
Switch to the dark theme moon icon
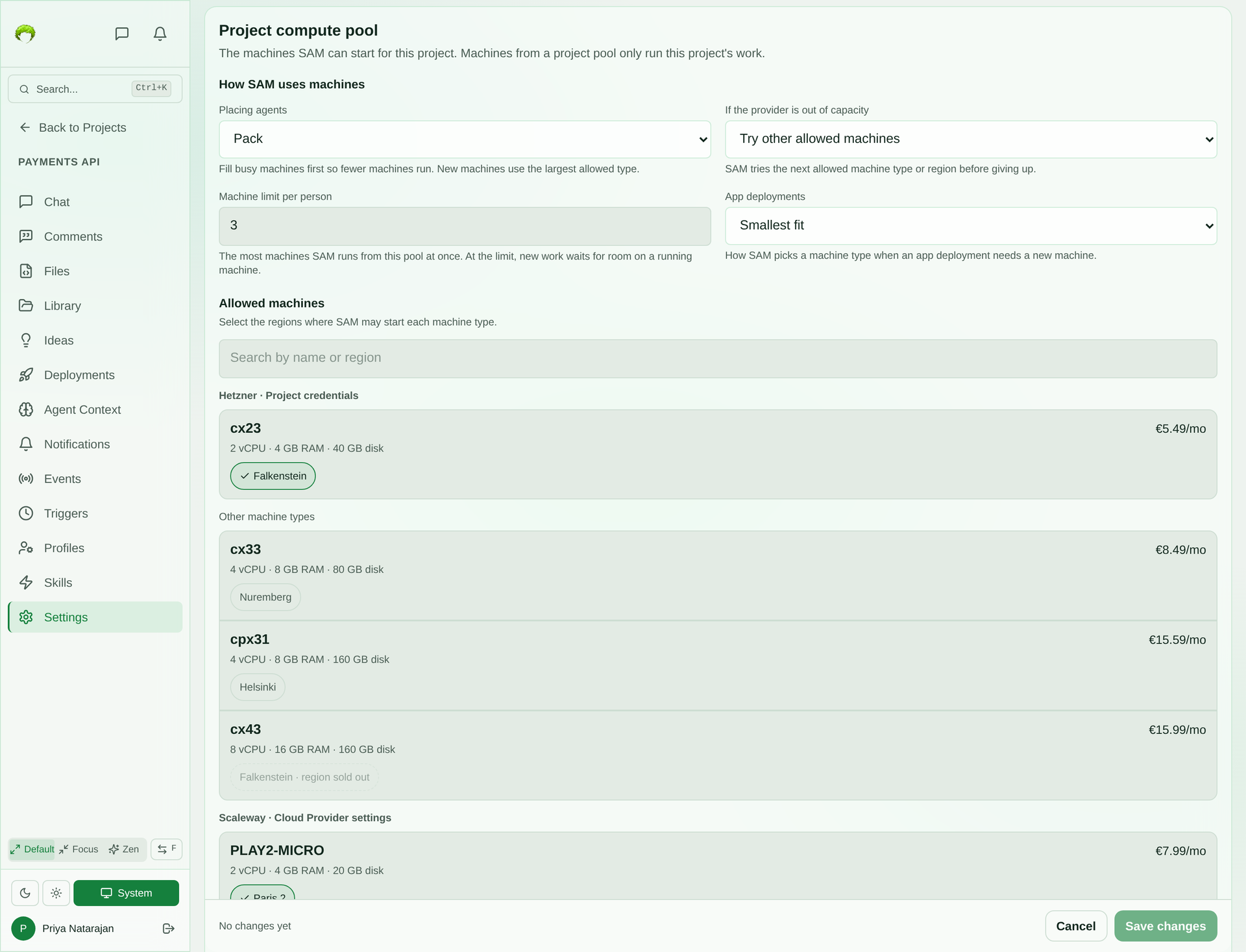click(25, 893)
